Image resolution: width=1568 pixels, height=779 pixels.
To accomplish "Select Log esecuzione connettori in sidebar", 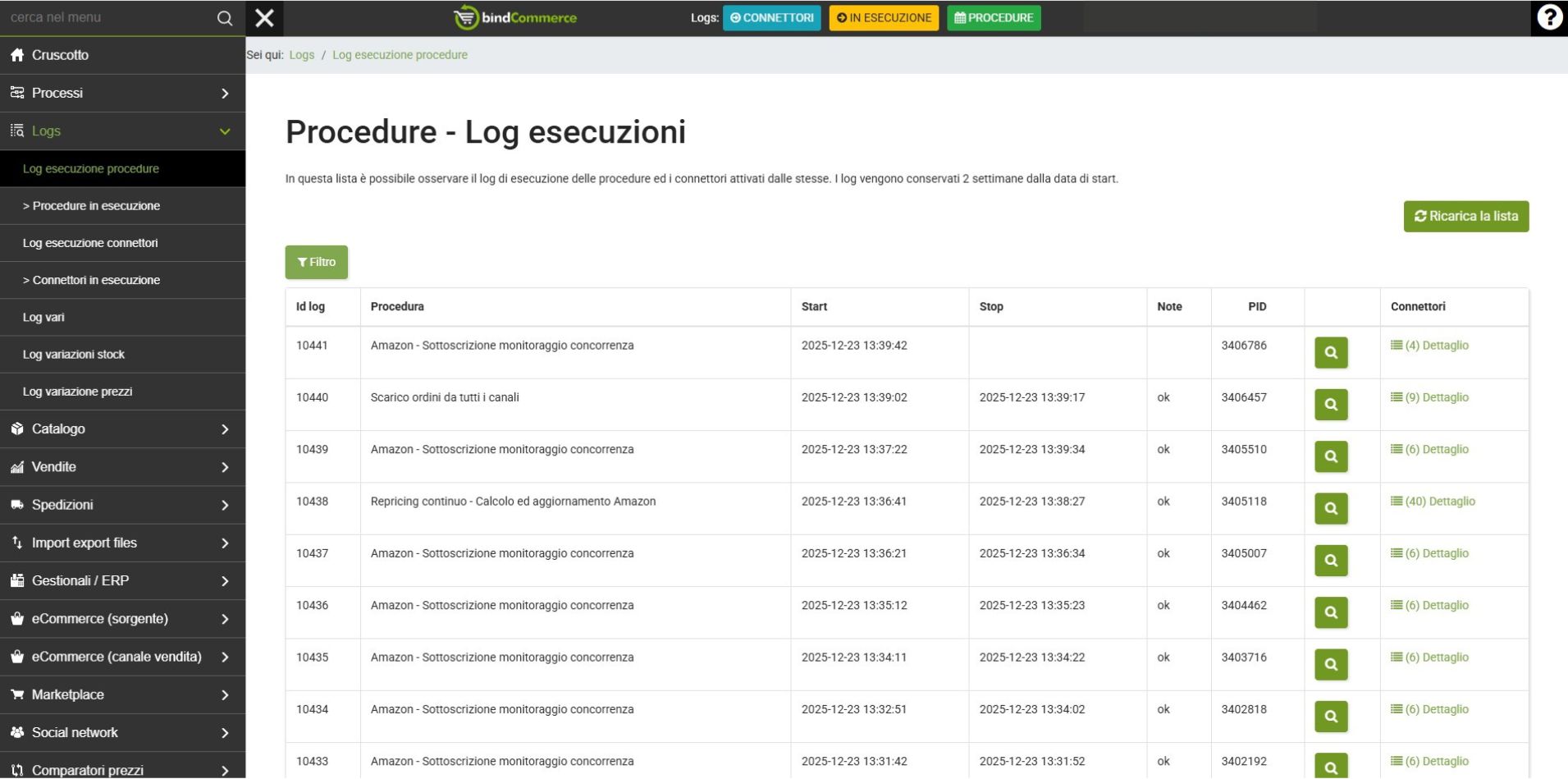I will [90, 243].
